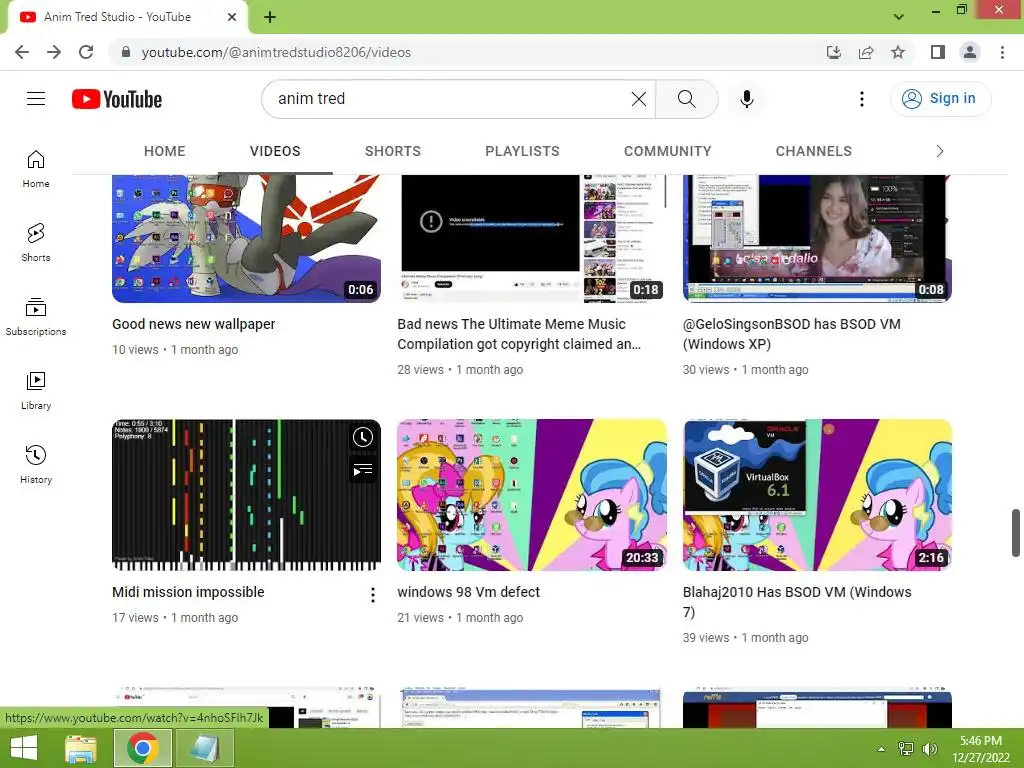Play the 0:18 video unavailable thumbnail

coord(532,238)
